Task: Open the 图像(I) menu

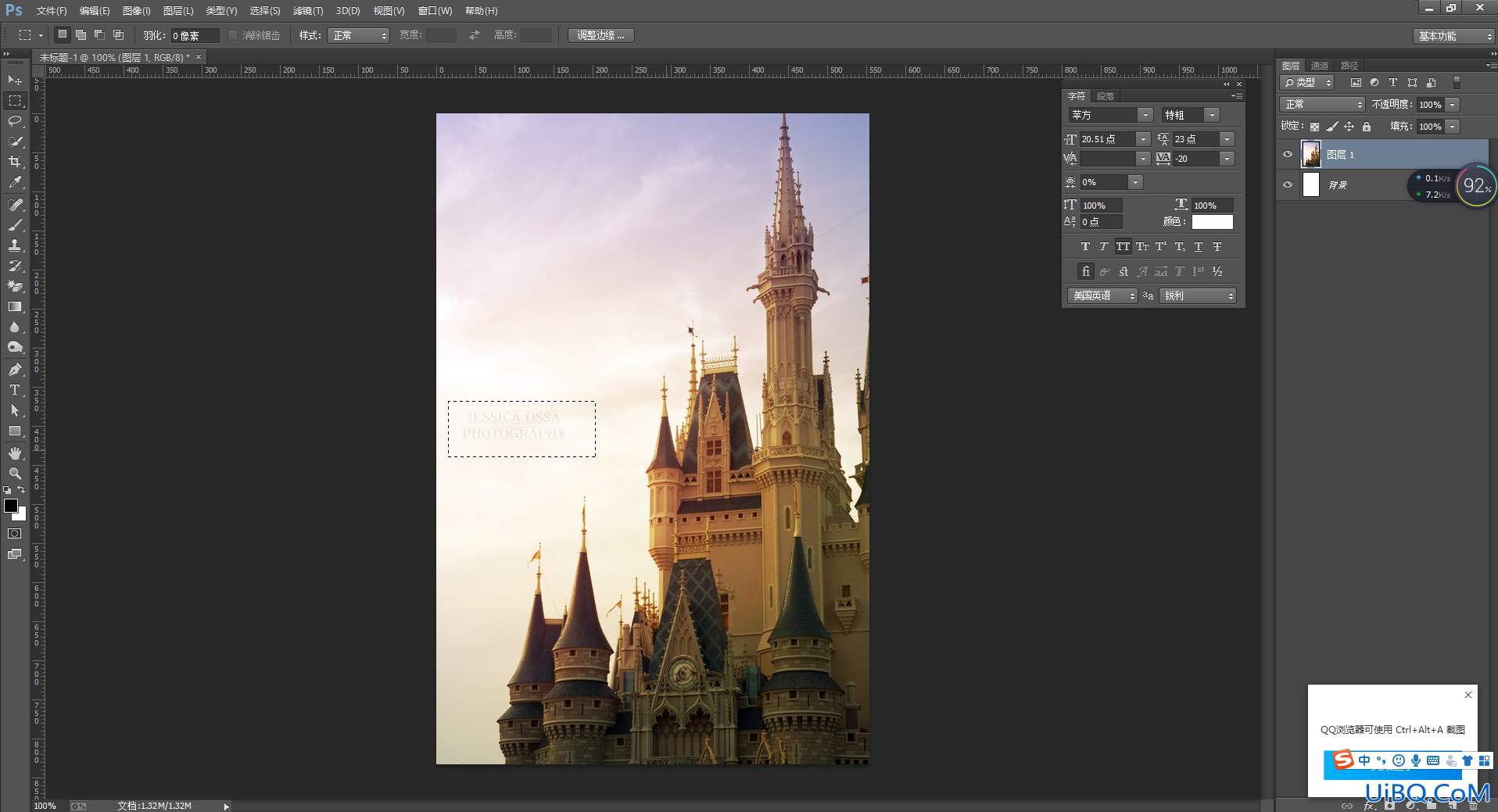Action: (136, 11)
